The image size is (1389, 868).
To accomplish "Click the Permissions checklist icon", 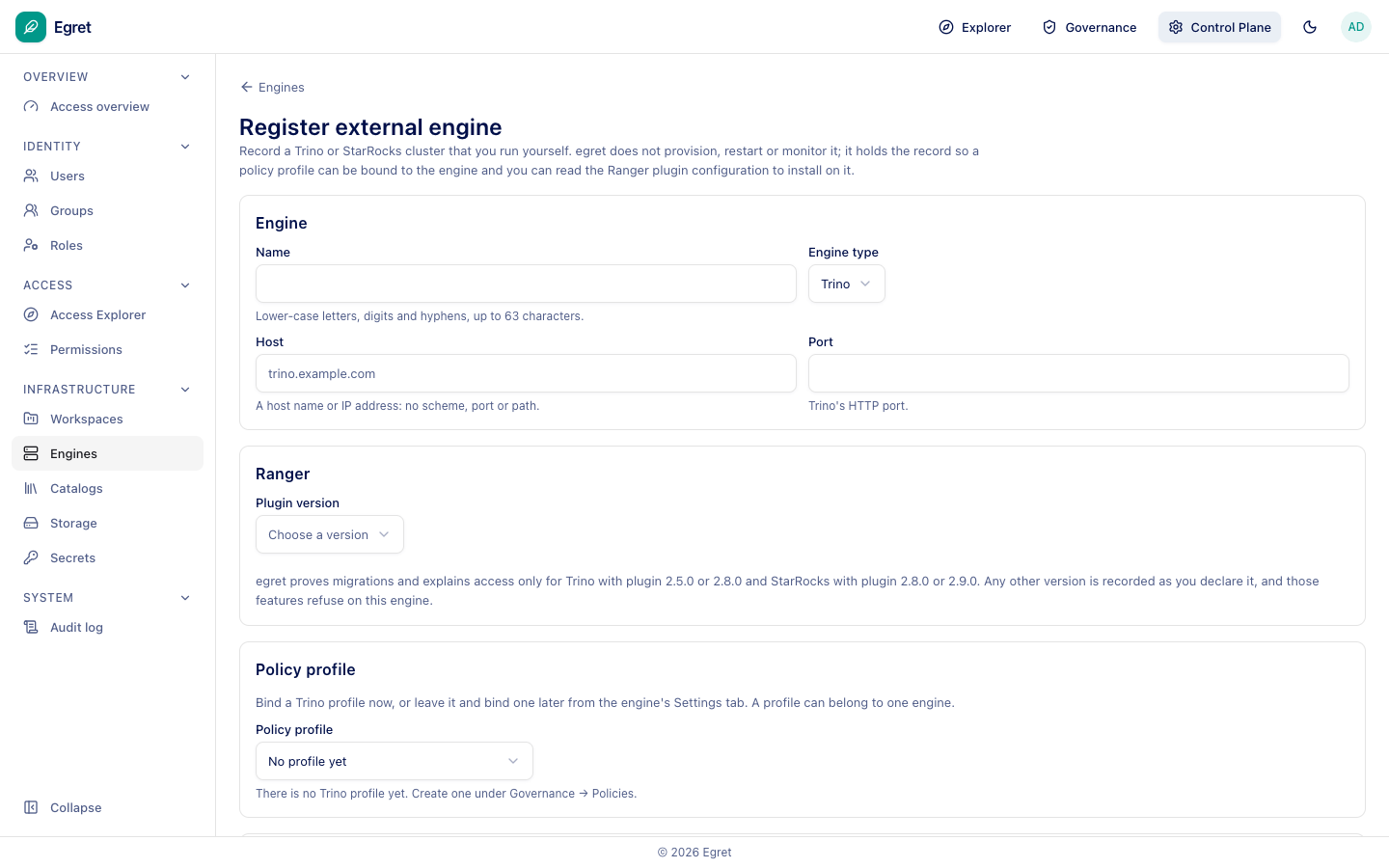I will click(31, 350).
